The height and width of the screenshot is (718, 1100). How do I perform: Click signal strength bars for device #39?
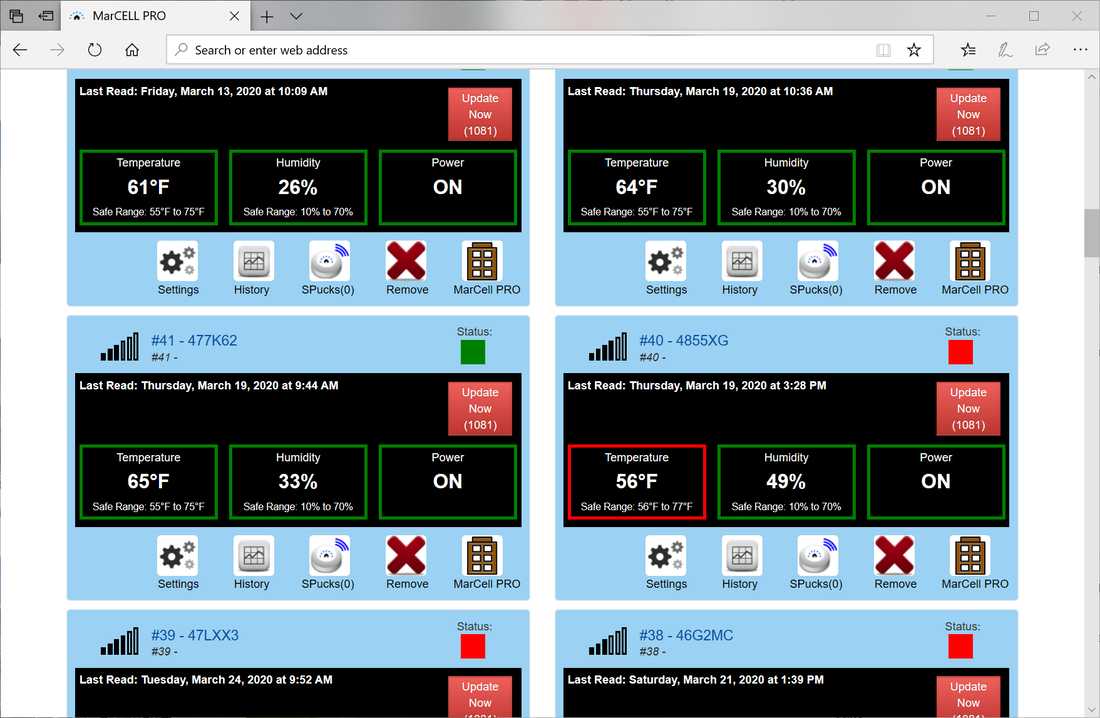[x=119, y=641]
